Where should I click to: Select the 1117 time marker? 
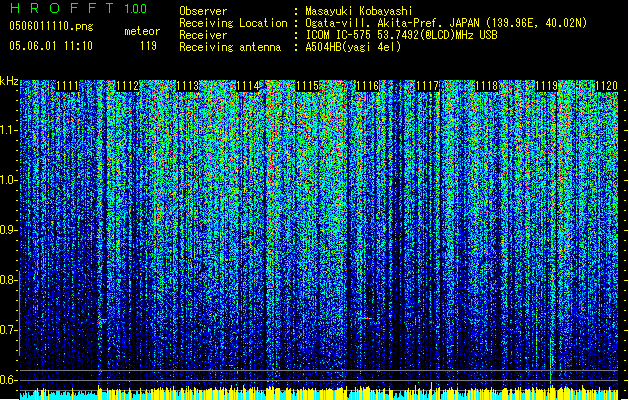[x=427, y=86]
